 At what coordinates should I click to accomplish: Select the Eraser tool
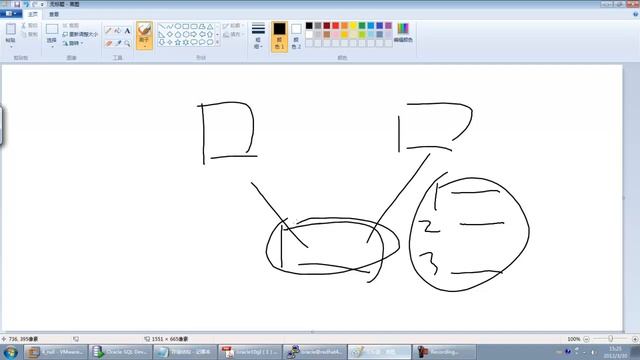108,43
